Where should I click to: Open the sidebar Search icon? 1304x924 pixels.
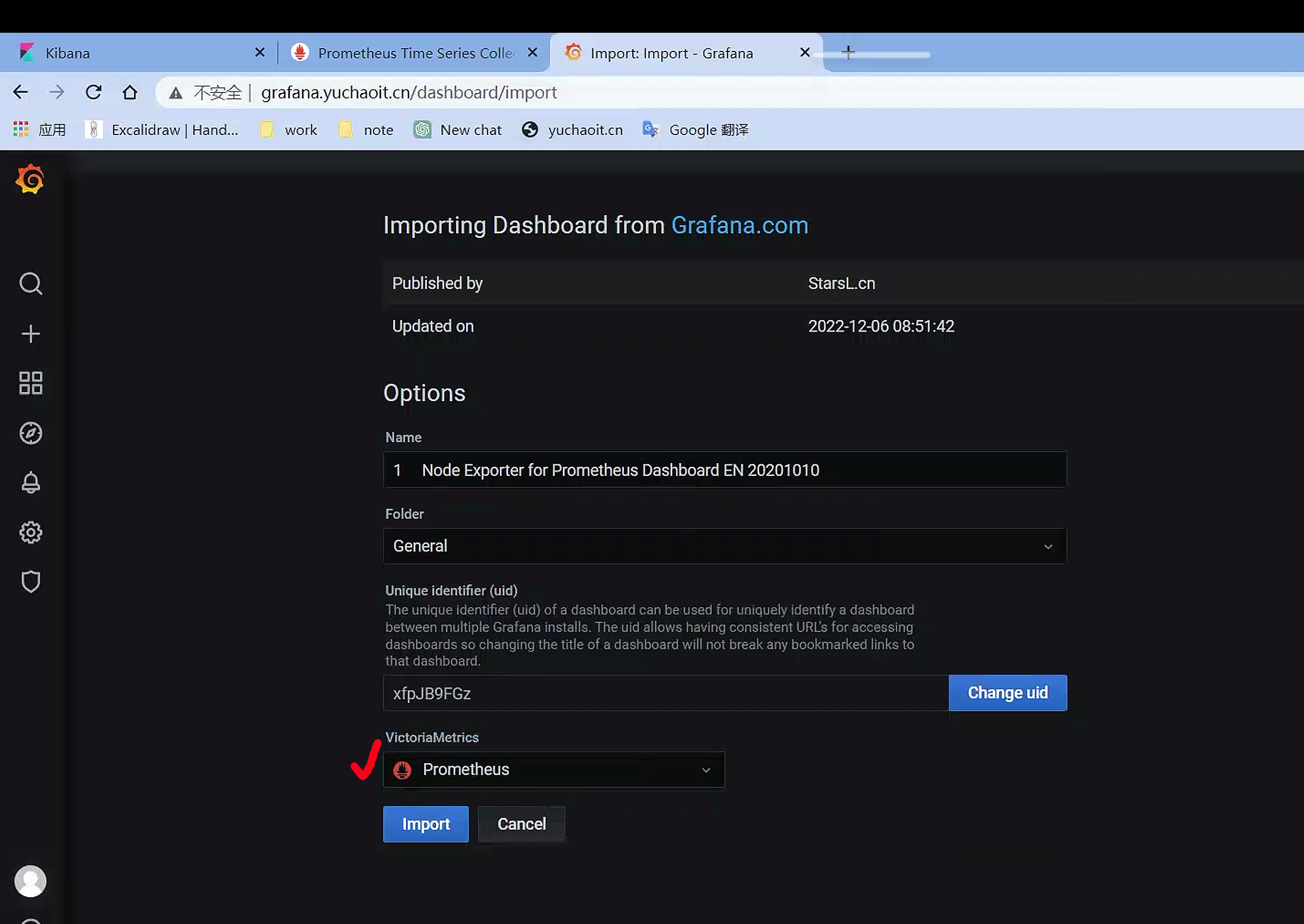point(30,284)
